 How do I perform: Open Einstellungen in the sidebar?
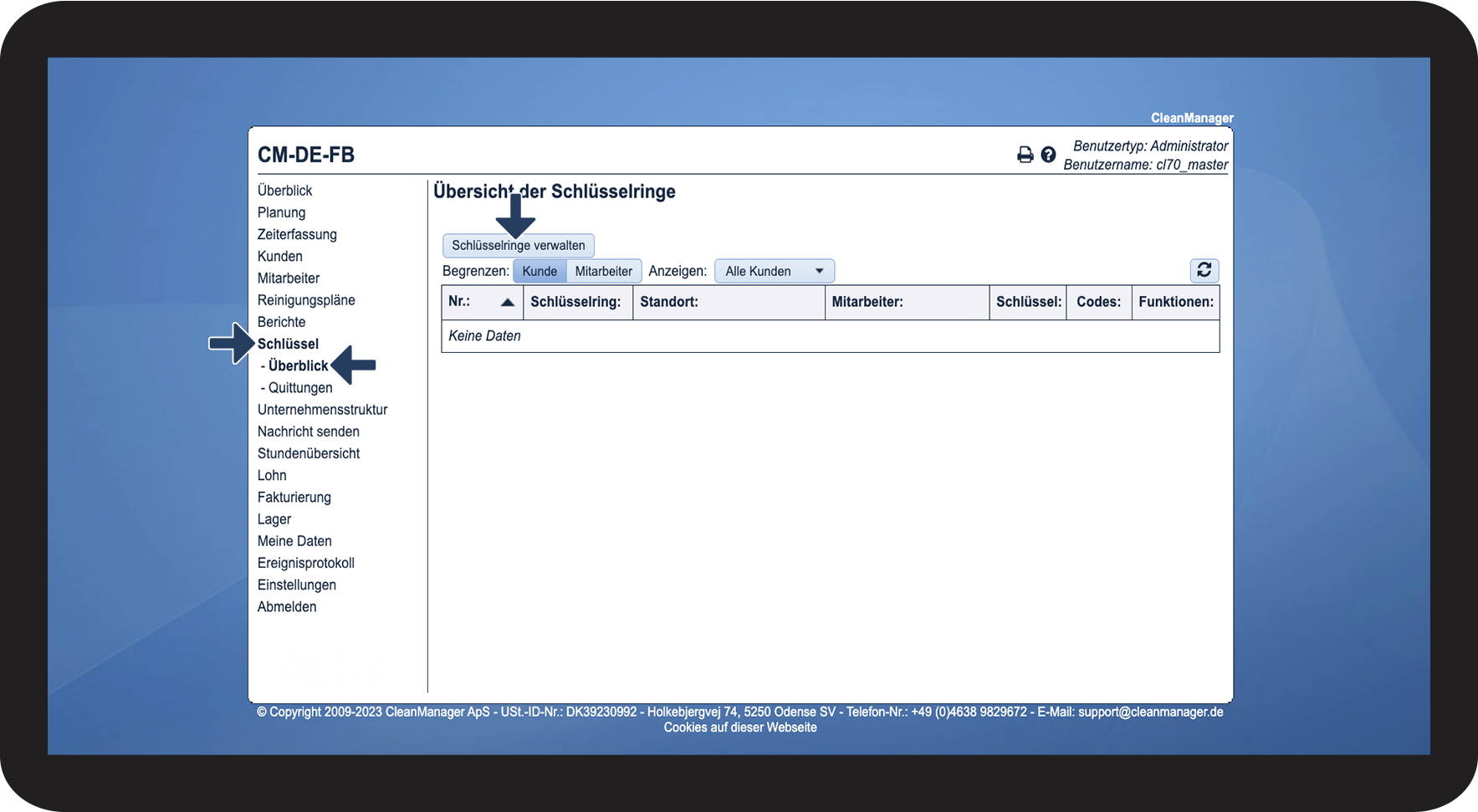coord(297,585)
